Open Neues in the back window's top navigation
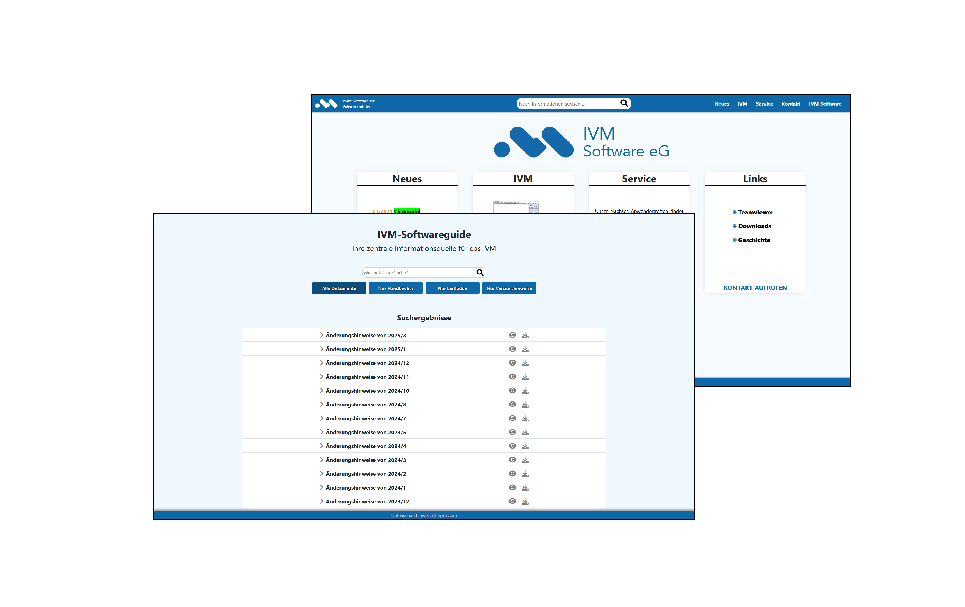This screenshot has height=607, width=965. point(722,104)
